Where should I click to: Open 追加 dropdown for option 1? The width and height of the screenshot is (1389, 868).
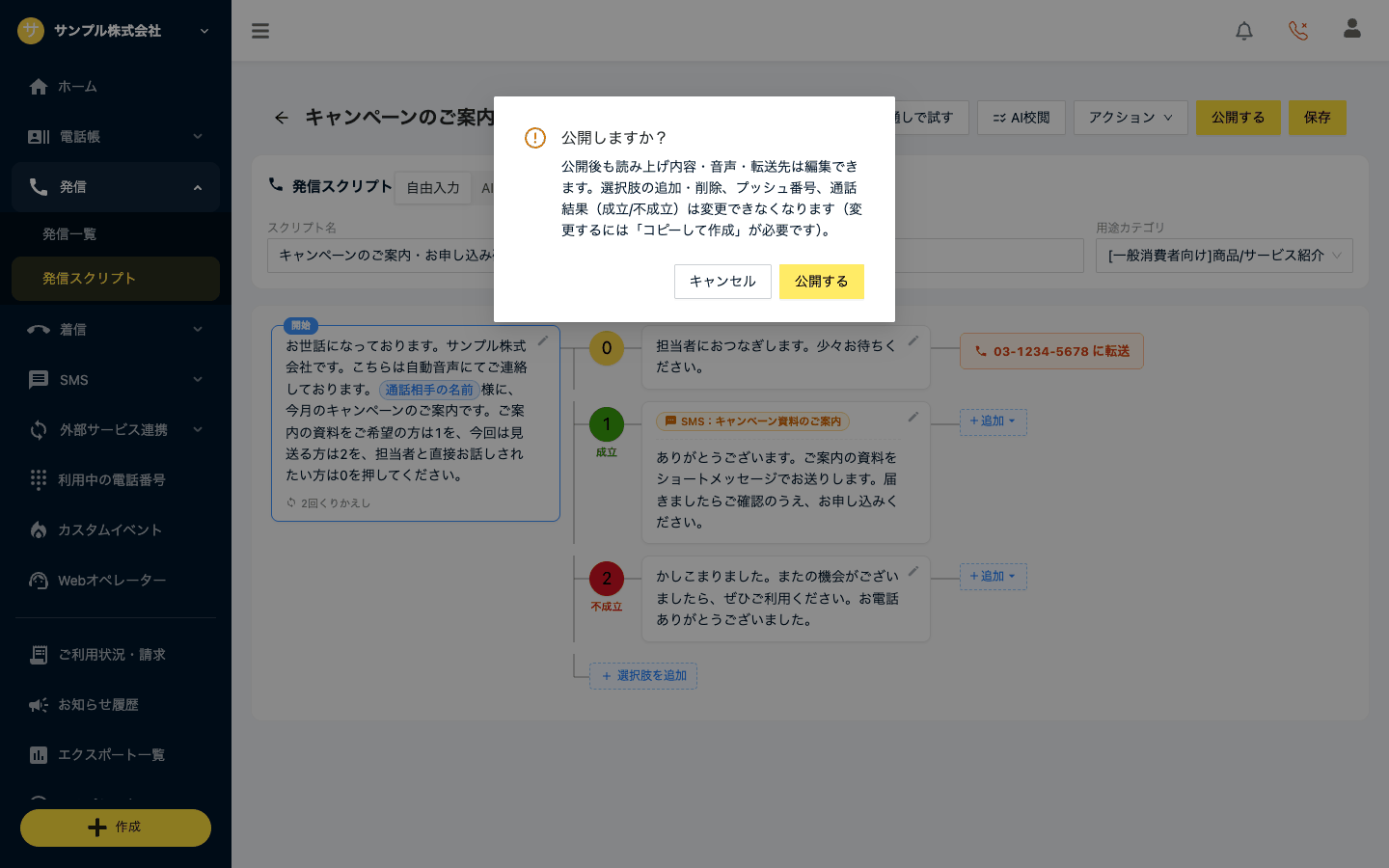coord(993,421)
